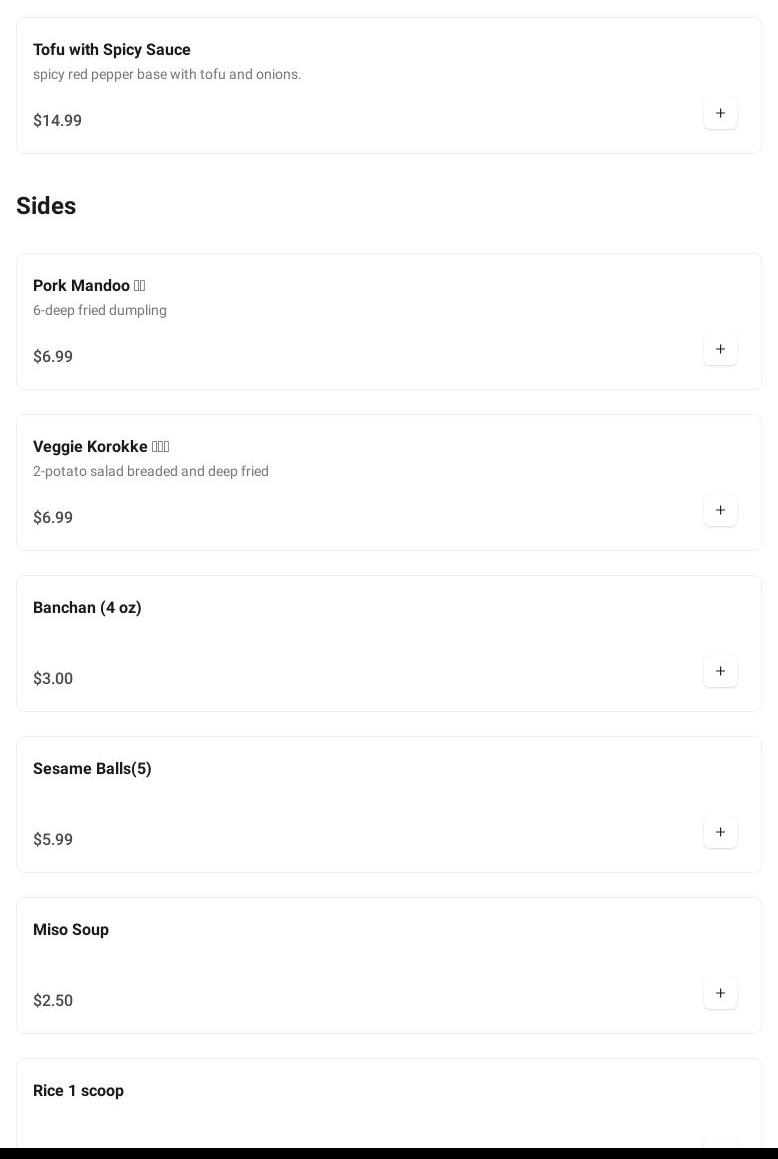Add Pork Mandoo with its plus icon
The image size is (778, 1159).
(x=720, y=349)
